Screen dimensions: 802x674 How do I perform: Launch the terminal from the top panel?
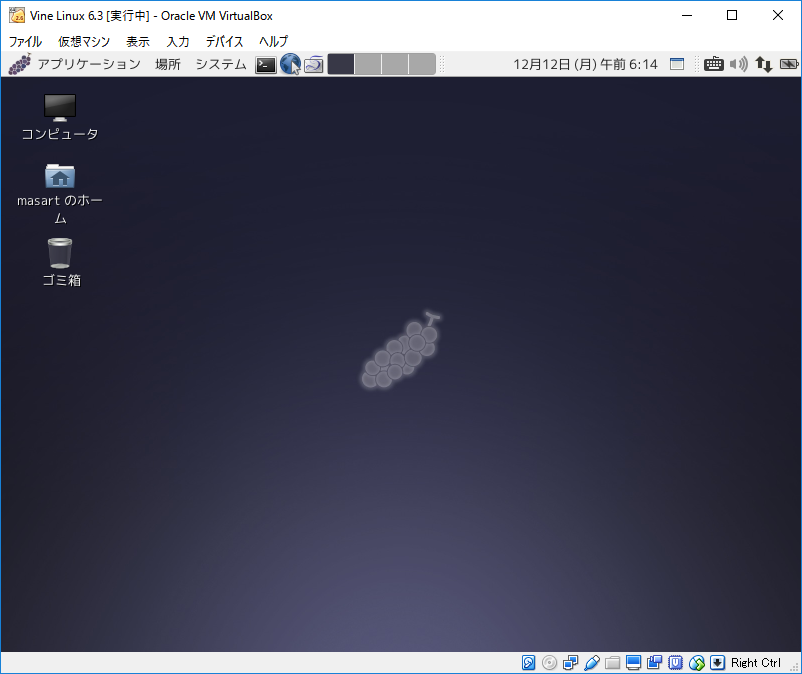pos(265,64)
